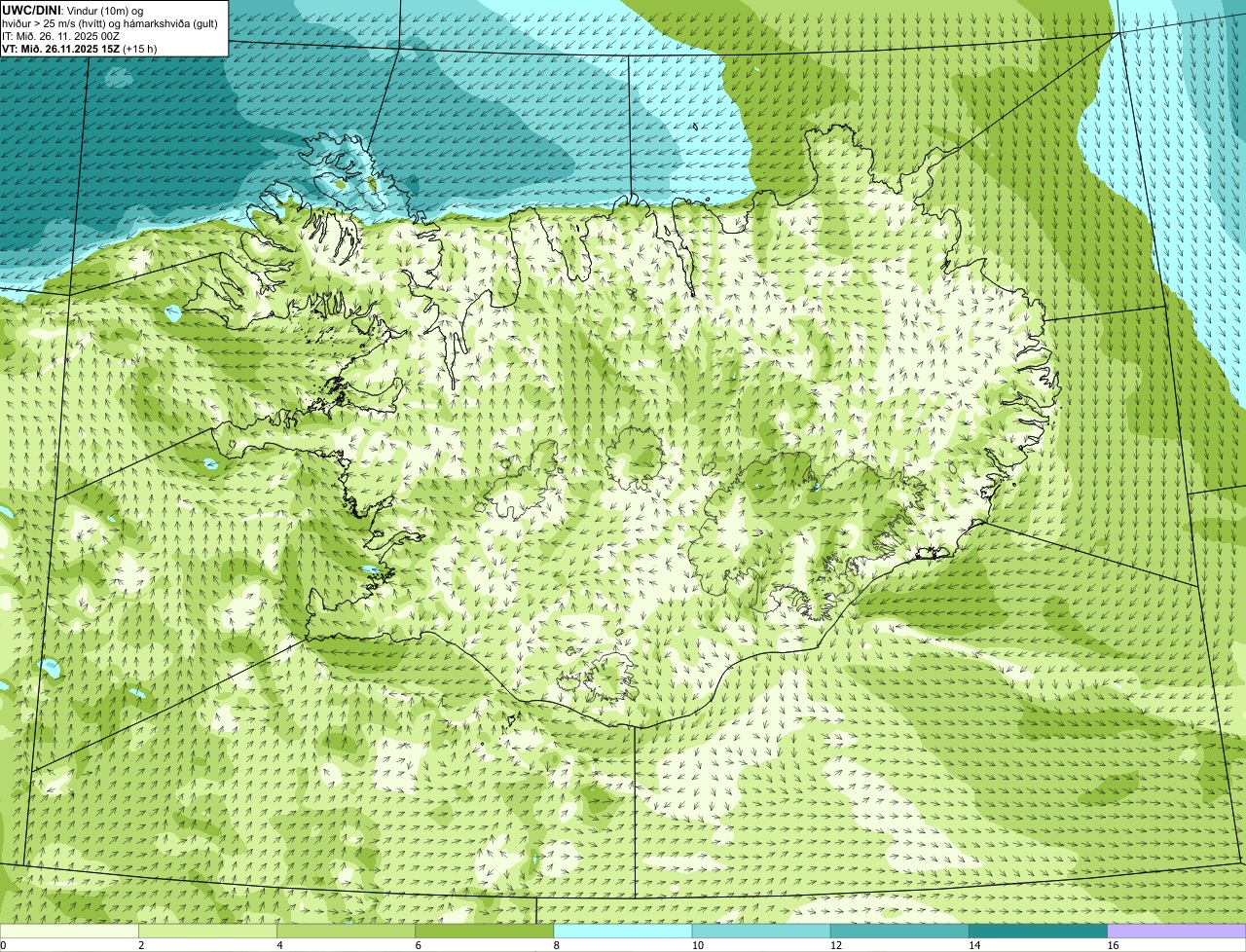The width and height of the screenshot is (1246, 952).
Task: Click the 10–12 m/s legend color swatch
Action: tap(761, 932)
